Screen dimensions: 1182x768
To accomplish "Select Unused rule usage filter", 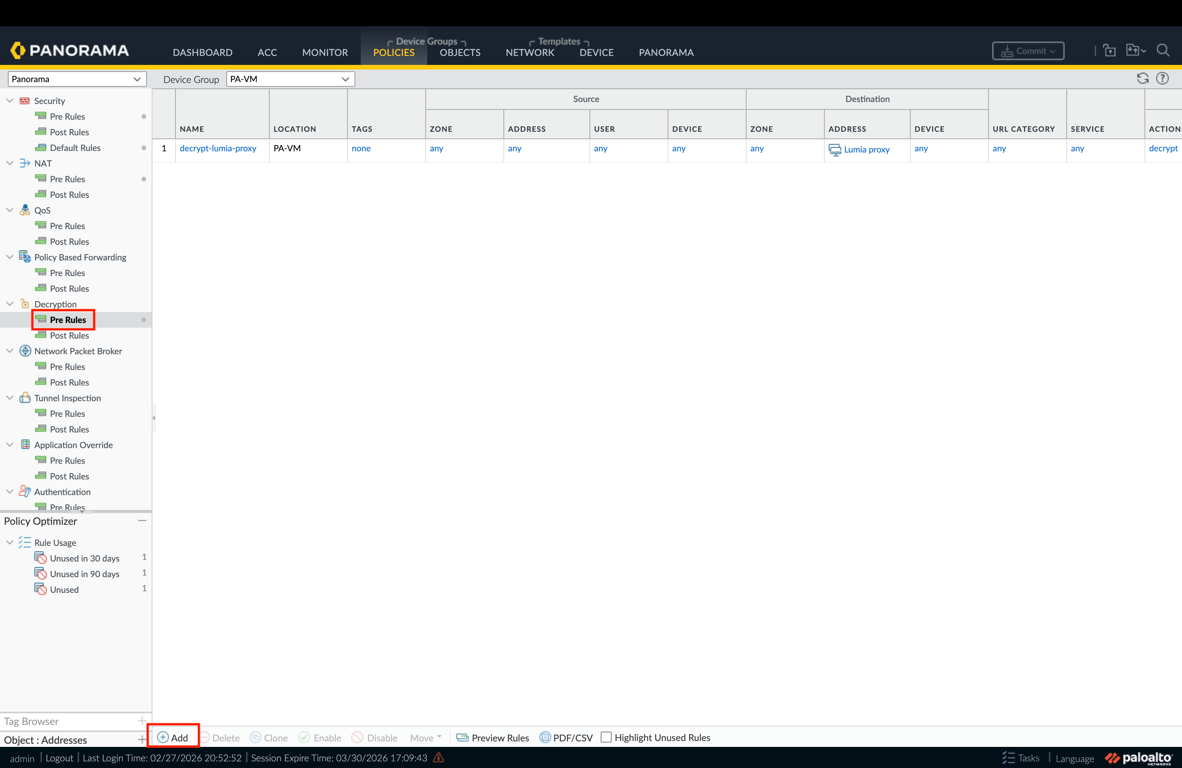I will (x=64, y=589).
